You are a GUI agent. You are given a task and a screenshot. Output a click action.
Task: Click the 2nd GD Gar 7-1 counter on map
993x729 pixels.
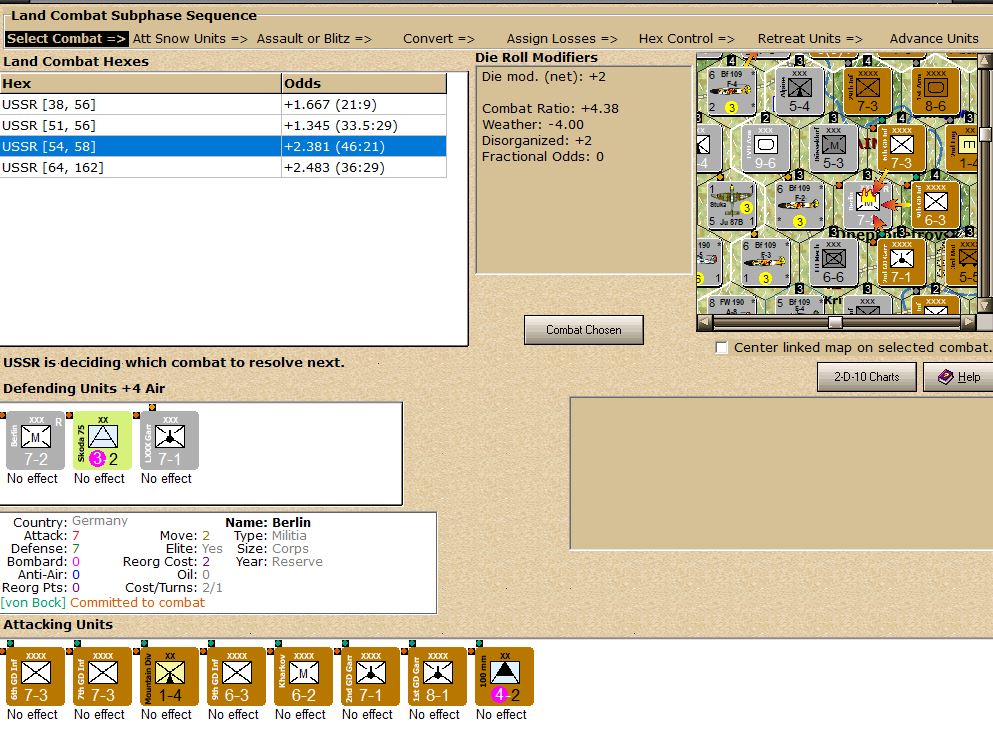pos(901,262)
